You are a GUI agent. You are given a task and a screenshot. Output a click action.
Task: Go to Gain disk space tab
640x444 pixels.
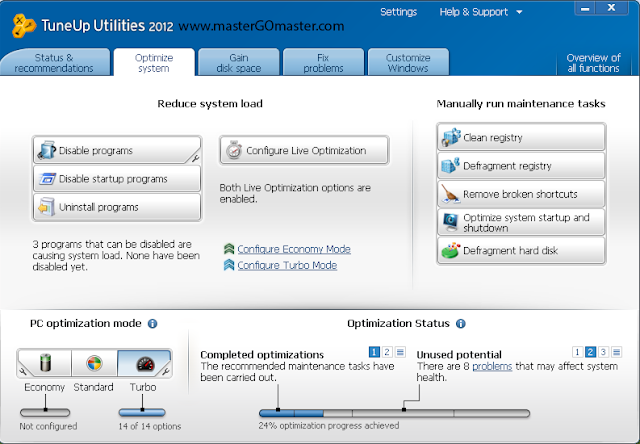coord(239,62)
